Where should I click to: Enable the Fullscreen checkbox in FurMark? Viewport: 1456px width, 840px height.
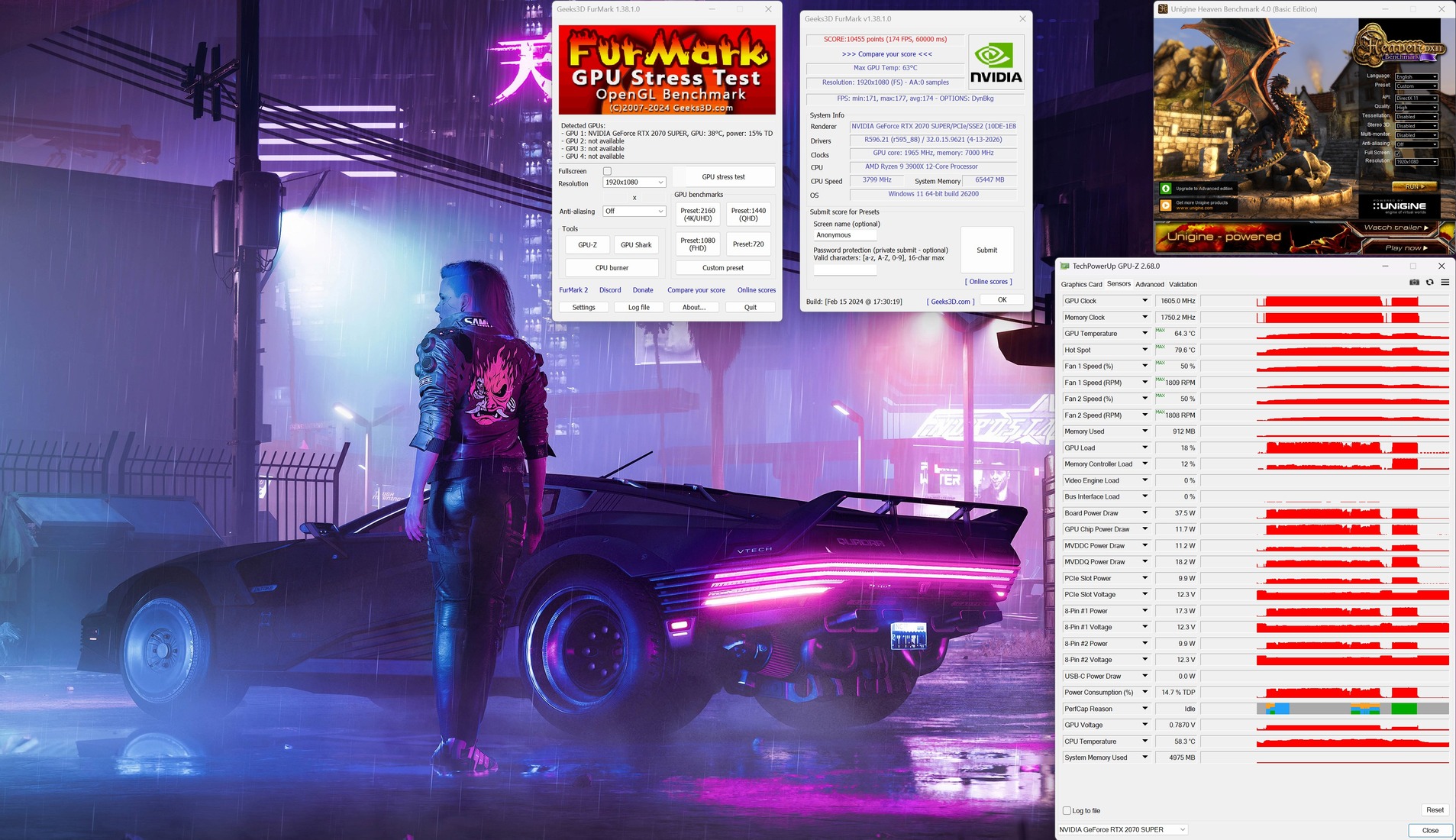(x=607, y=171)
